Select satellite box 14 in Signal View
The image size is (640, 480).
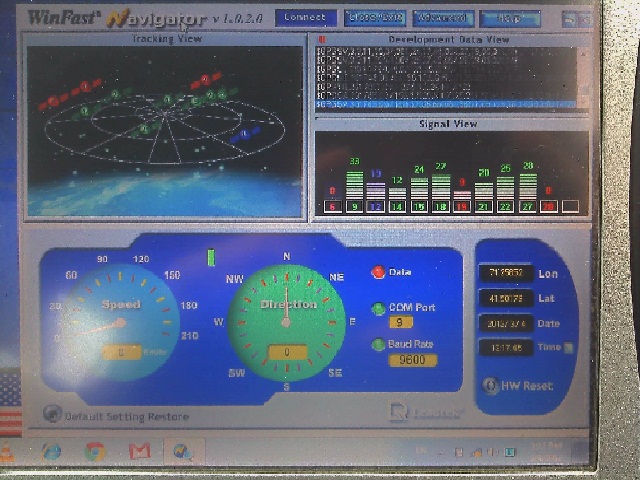click(397, 207)
